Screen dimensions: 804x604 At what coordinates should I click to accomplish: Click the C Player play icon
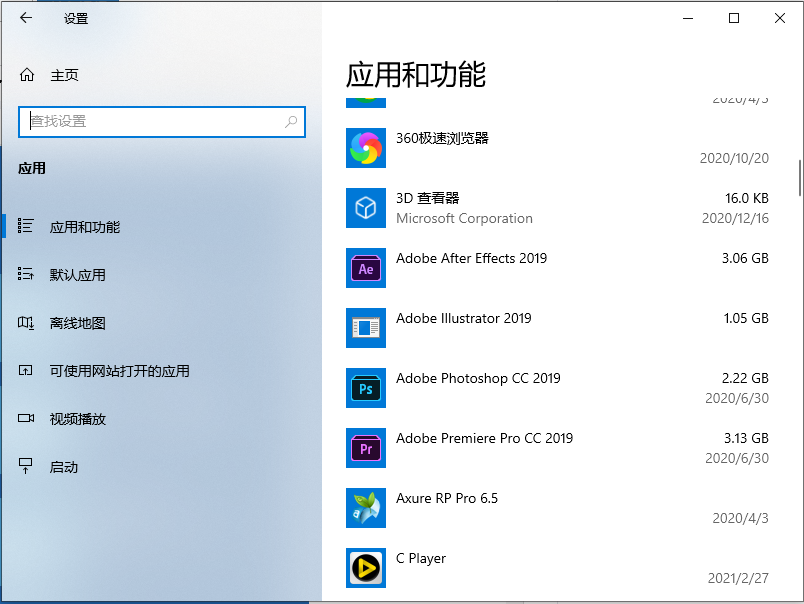click(x=365, y=568)
